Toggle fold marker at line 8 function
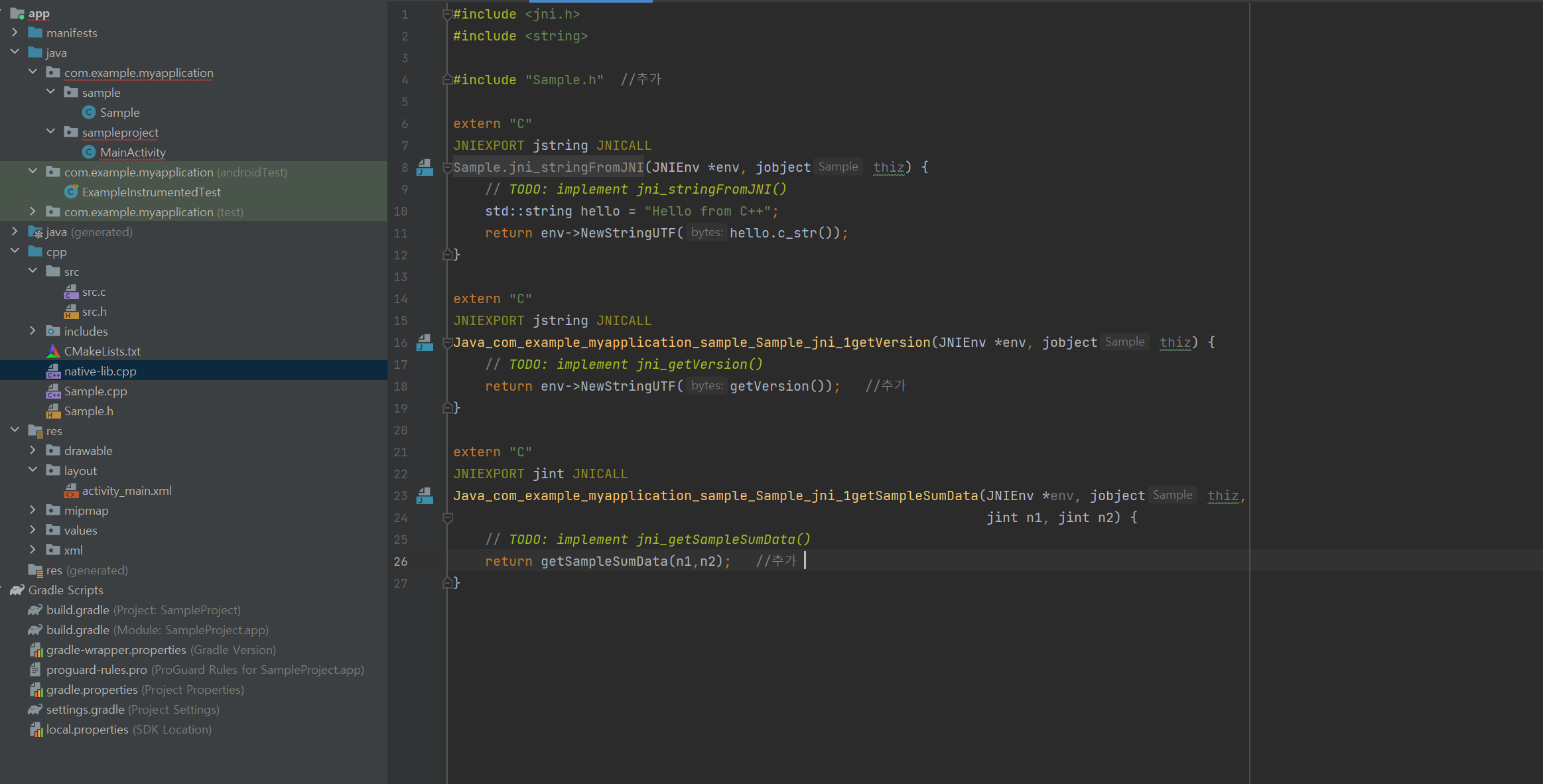 pyautogui.click(x=448, y=168)
